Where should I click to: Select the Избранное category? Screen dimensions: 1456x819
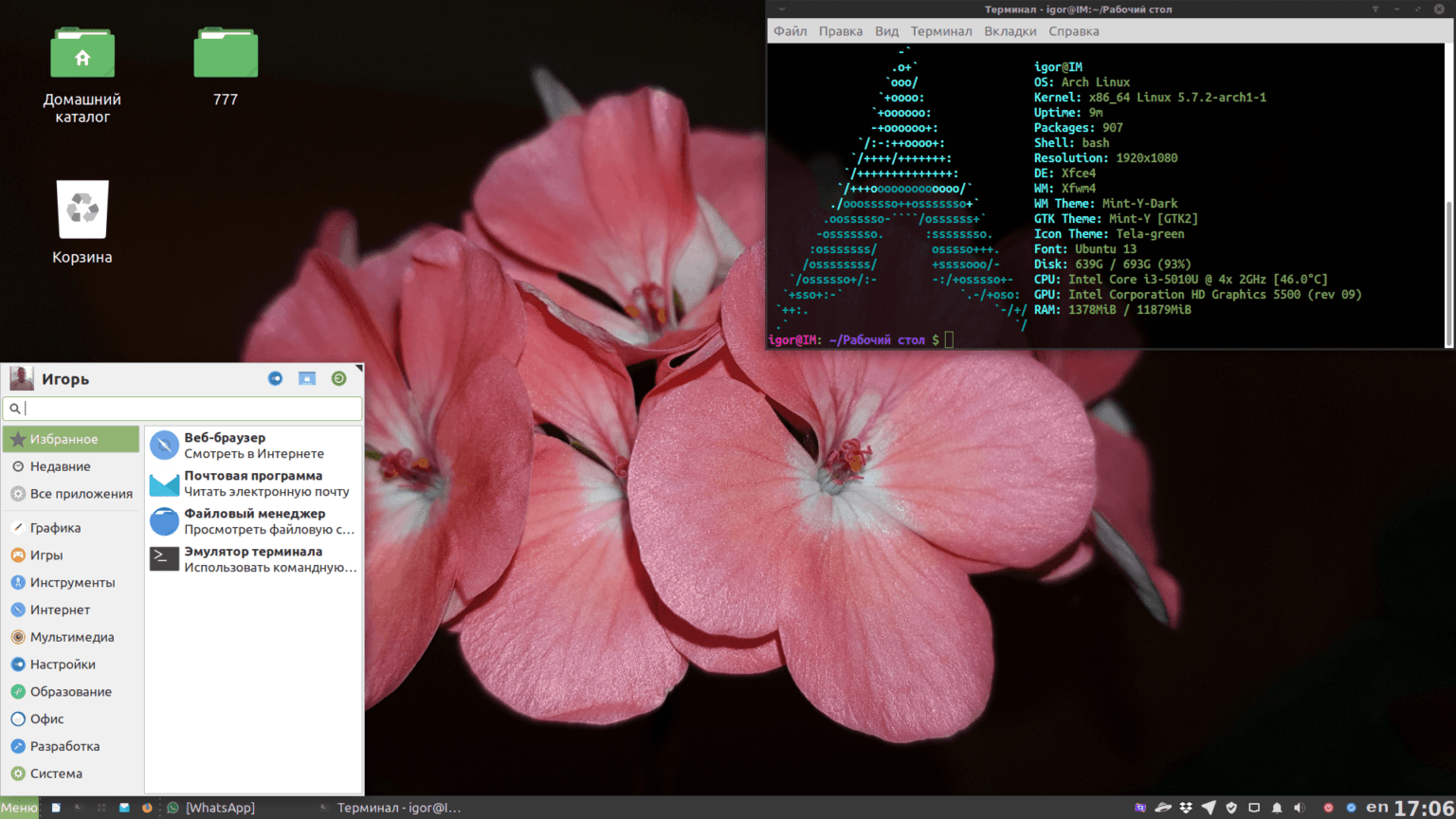[71, 439]
